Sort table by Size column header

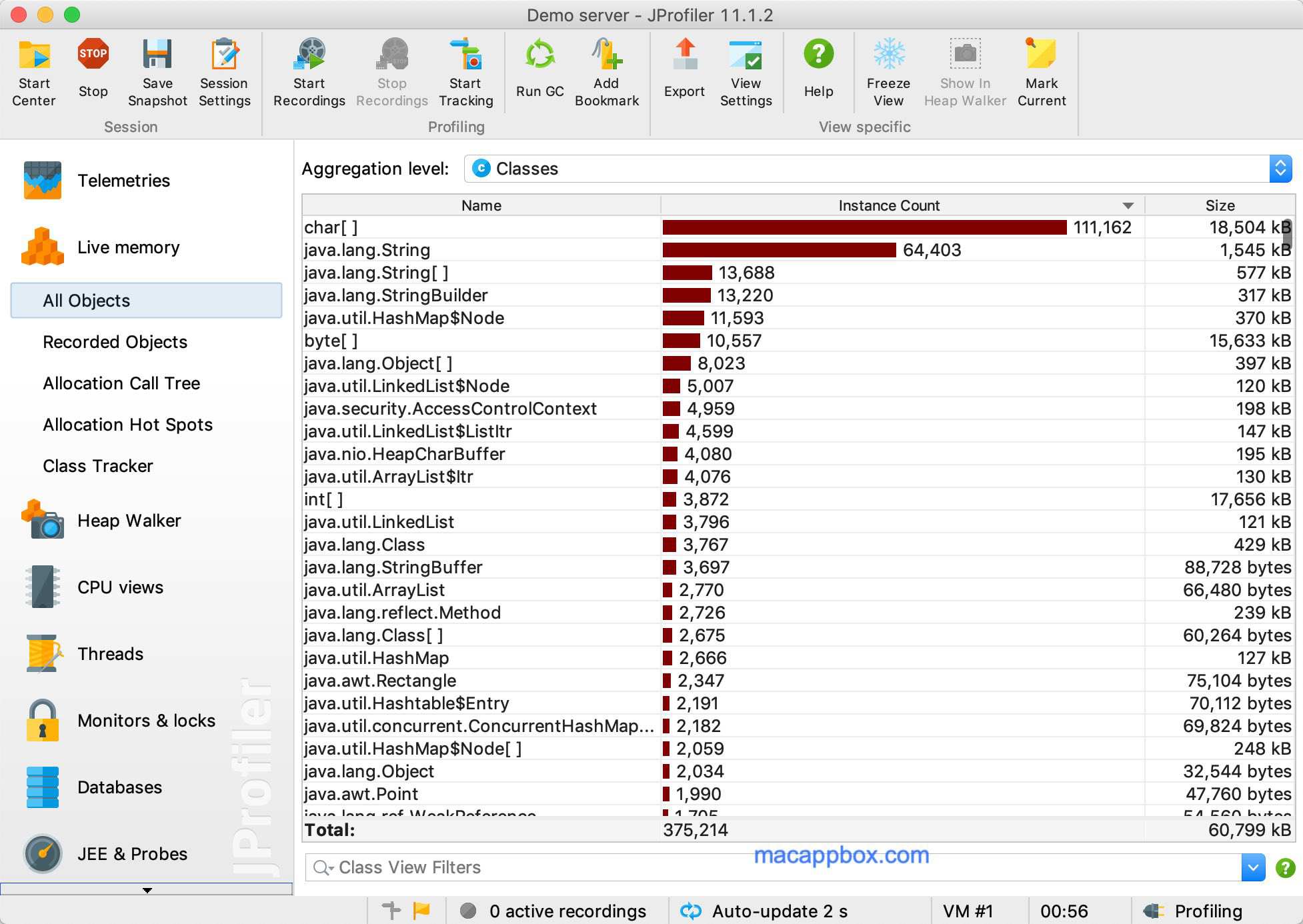(1220, 205)
